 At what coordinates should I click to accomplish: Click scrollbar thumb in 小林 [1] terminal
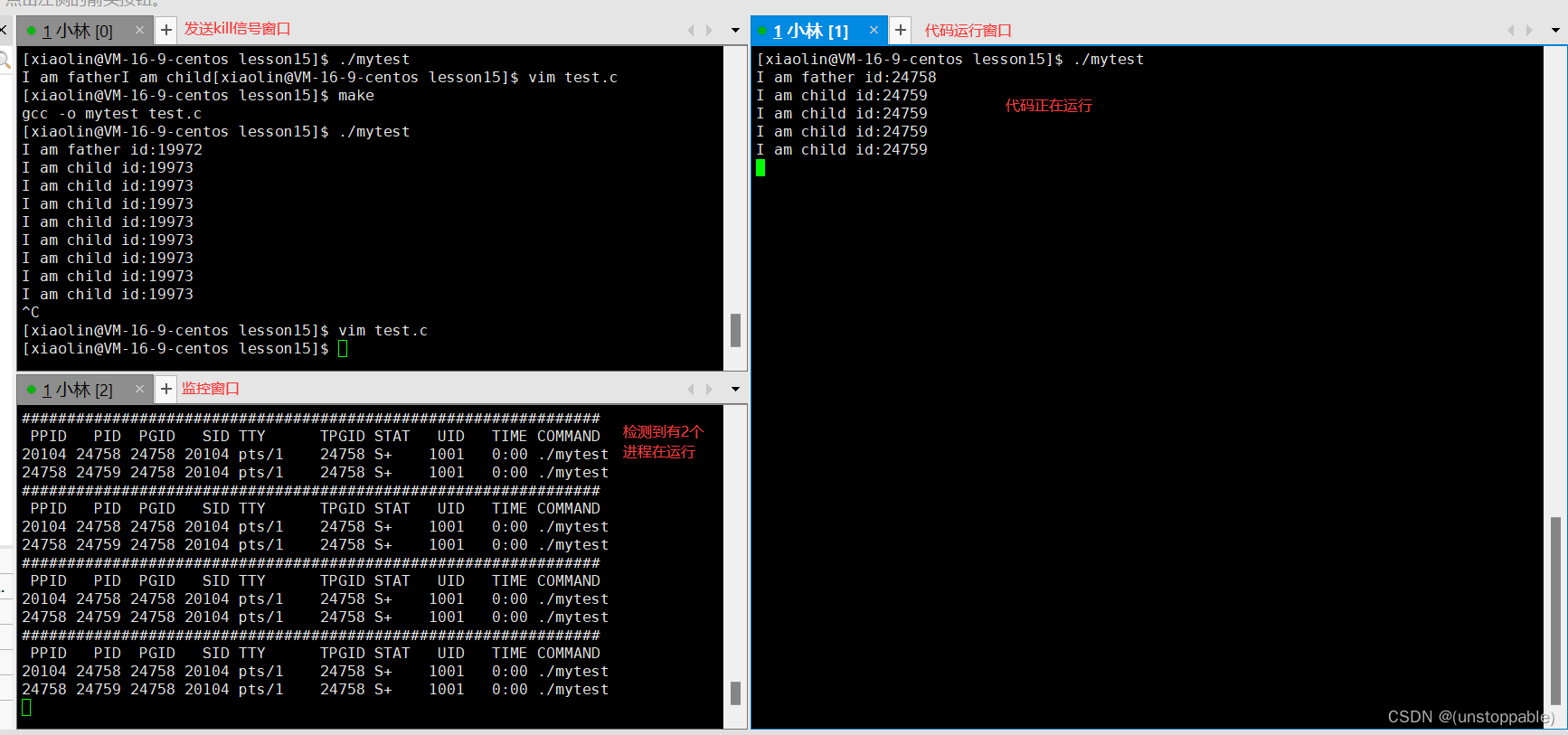(1555, 610)
